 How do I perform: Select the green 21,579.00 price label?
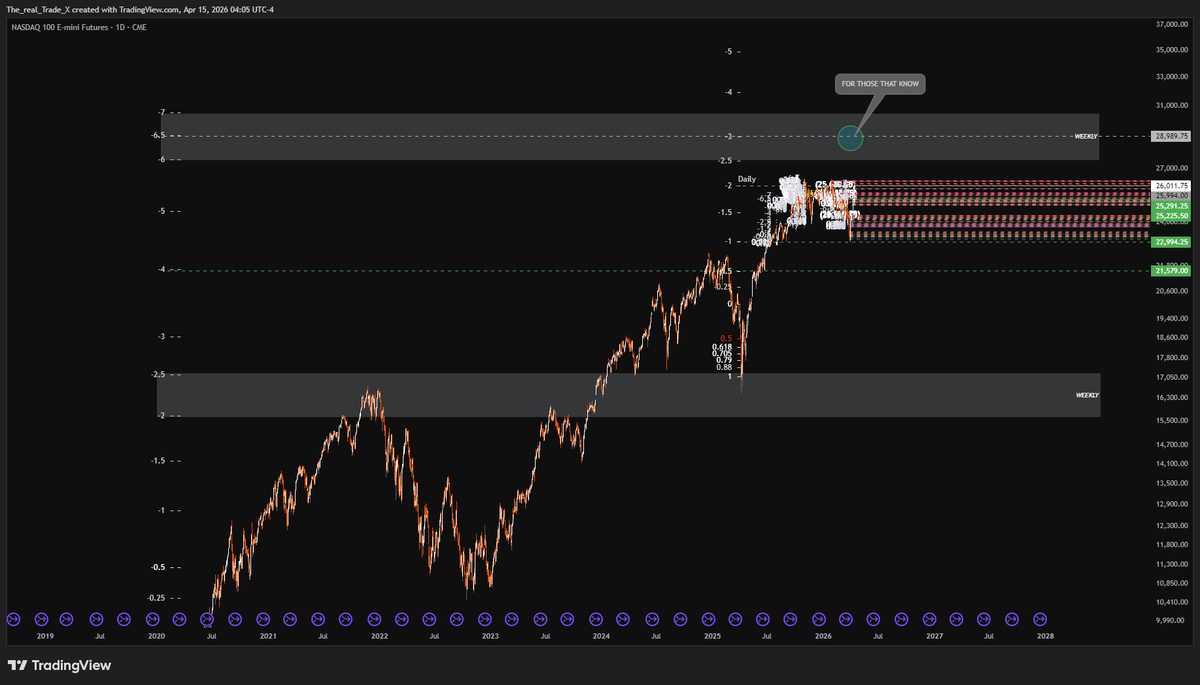point(1170,270)
